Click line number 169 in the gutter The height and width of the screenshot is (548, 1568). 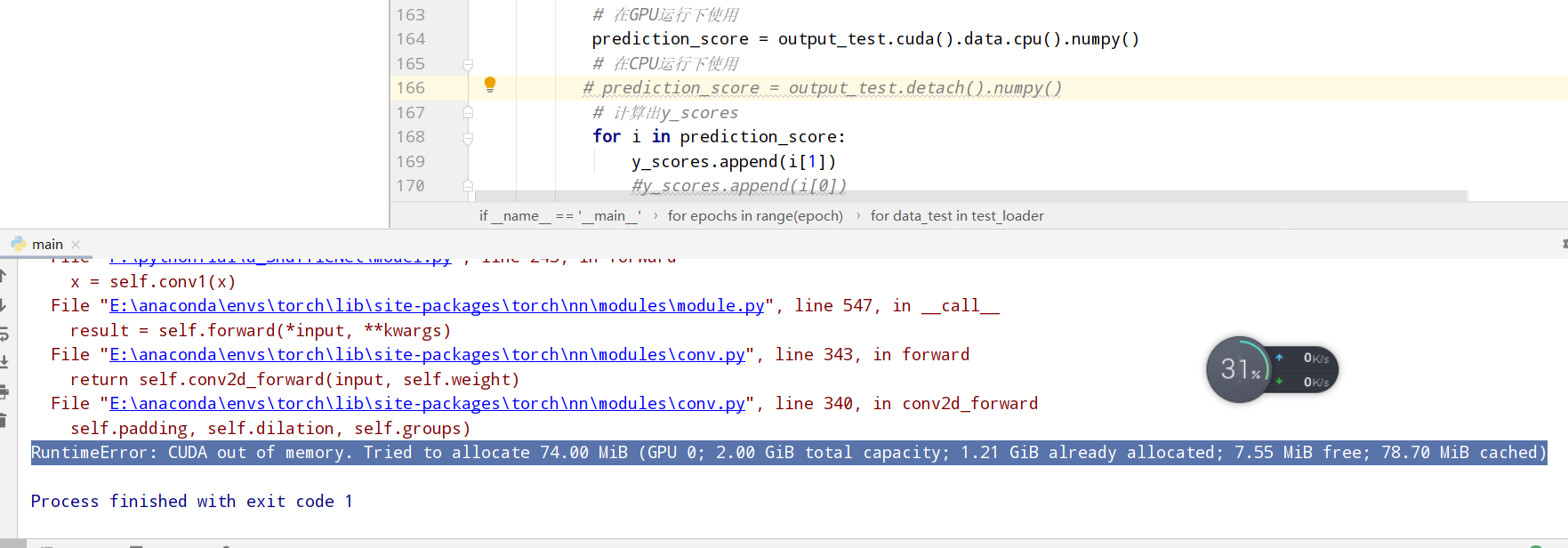point(410,162)
